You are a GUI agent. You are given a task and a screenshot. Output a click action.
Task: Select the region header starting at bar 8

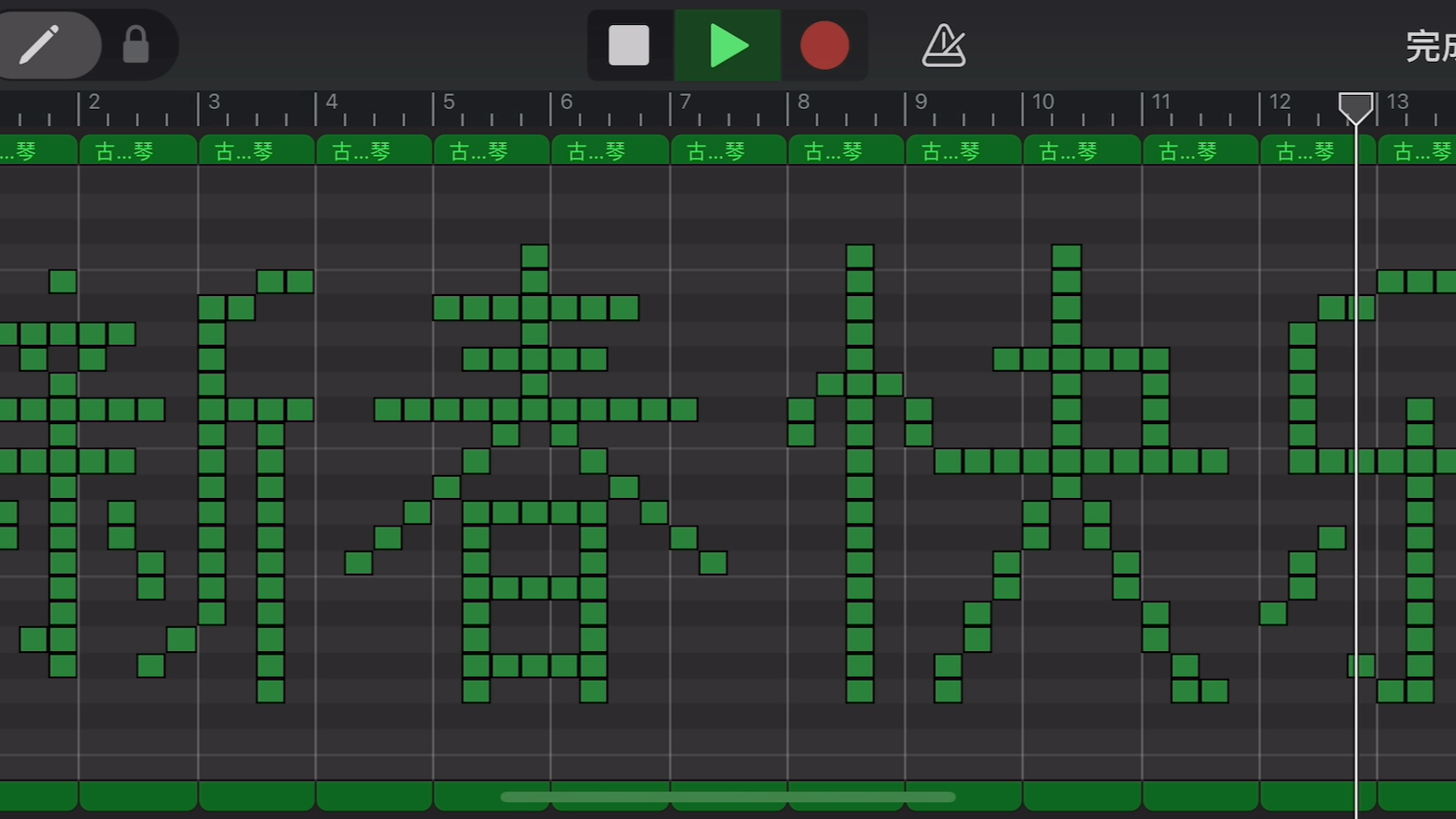(x=846, y=150)
